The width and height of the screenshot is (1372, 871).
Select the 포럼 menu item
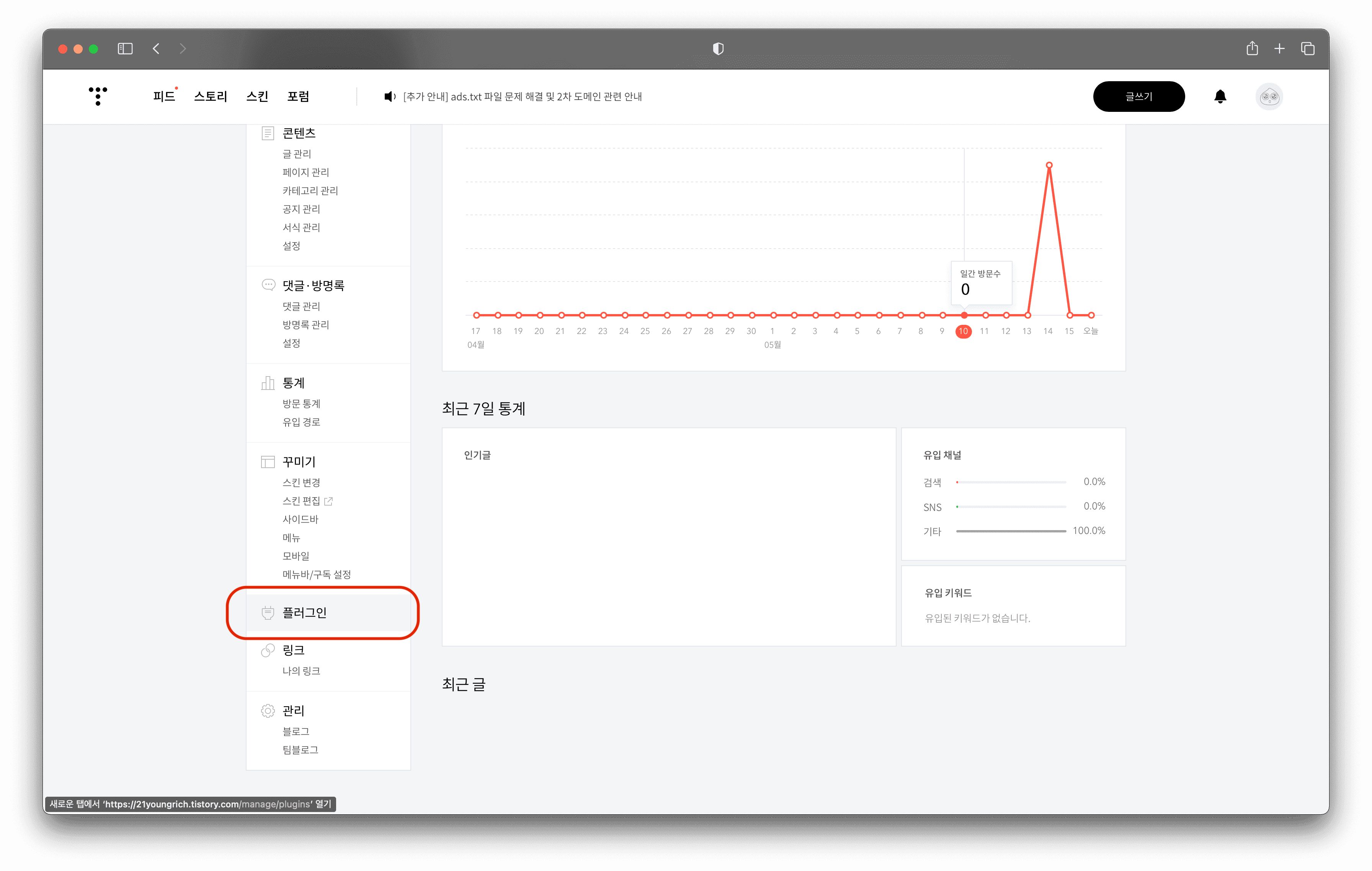point(298,97)
